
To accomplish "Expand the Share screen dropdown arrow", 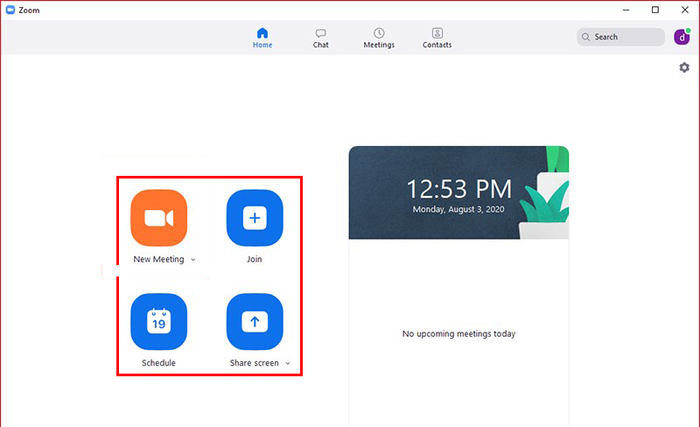I will [288, 363].
